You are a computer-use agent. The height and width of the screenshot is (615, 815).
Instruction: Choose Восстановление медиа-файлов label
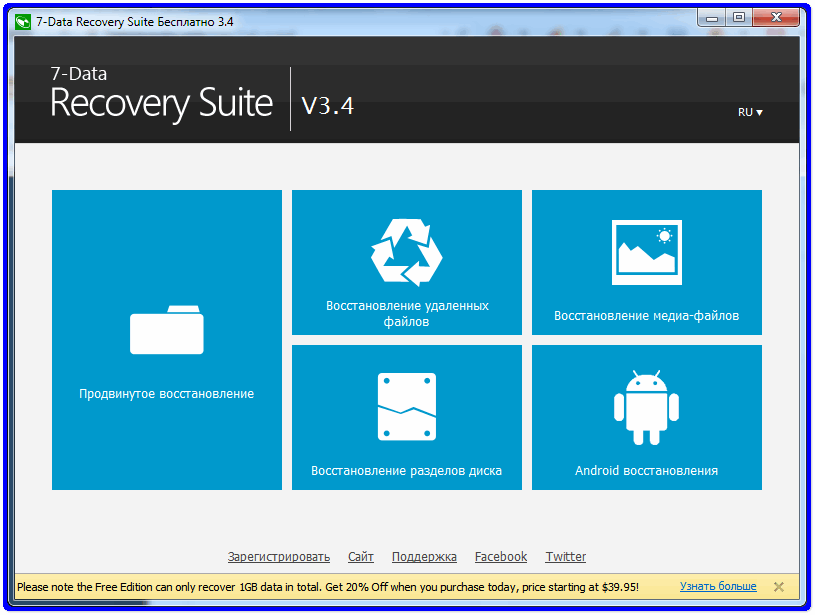[x=646, y=316]
